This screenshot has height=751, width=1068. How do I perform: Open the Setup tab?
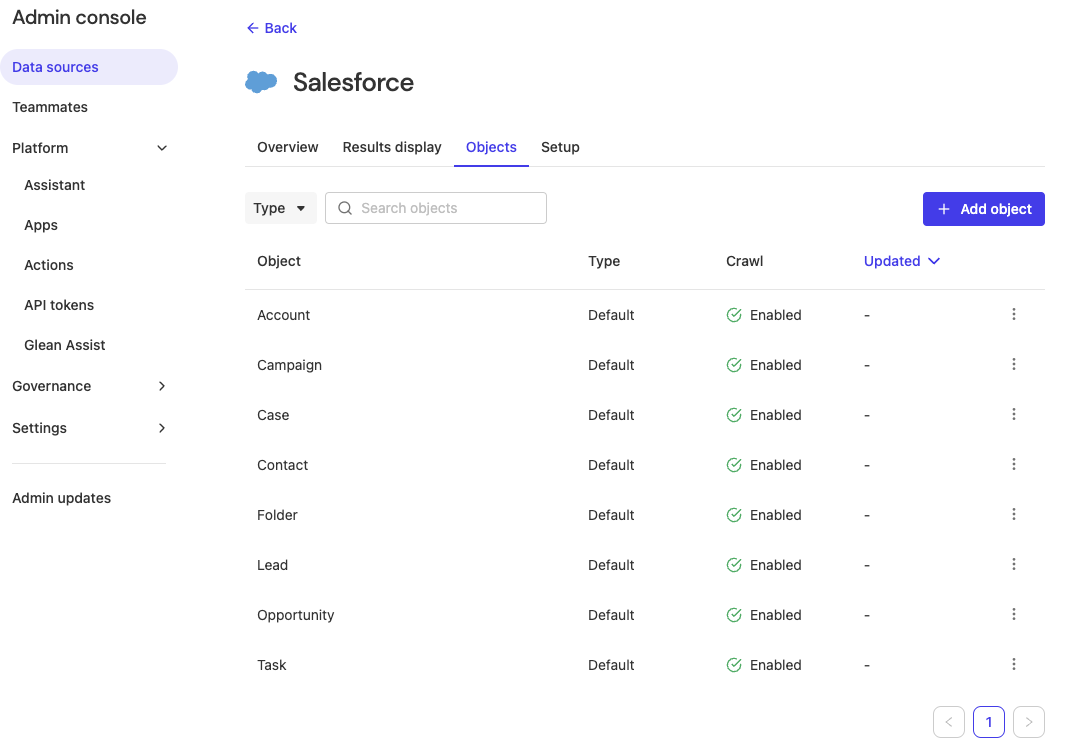[560, 147]
